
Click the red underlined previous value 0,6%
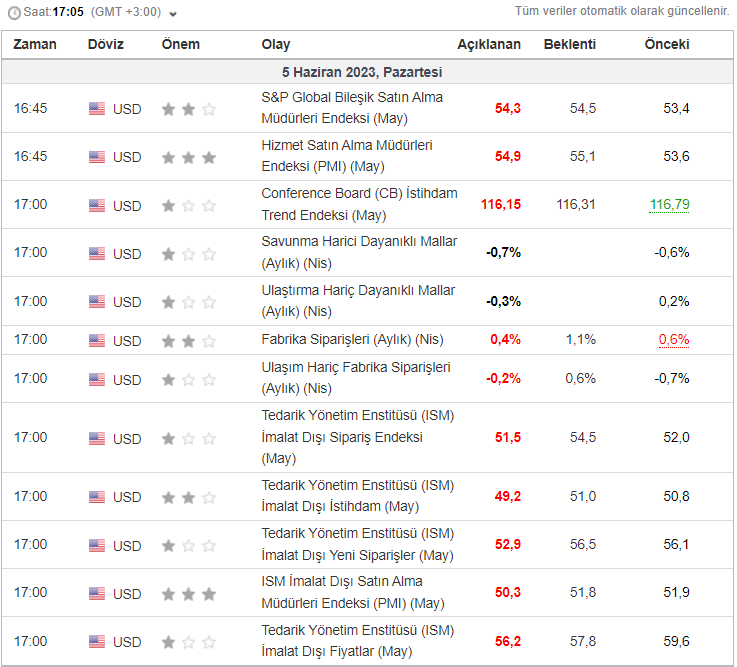673,340
